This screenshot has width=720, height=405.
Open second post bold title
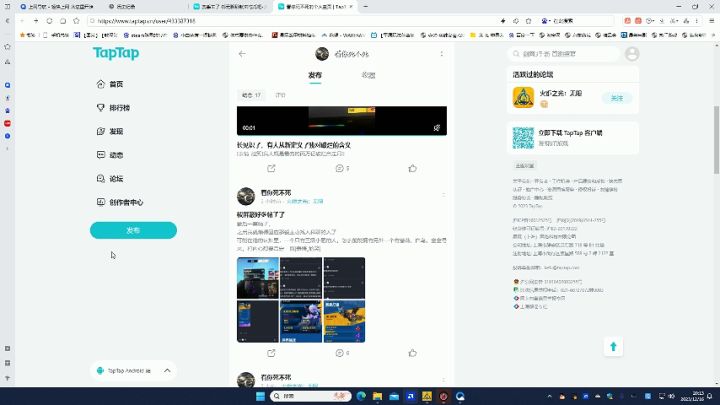click(261, 214)
